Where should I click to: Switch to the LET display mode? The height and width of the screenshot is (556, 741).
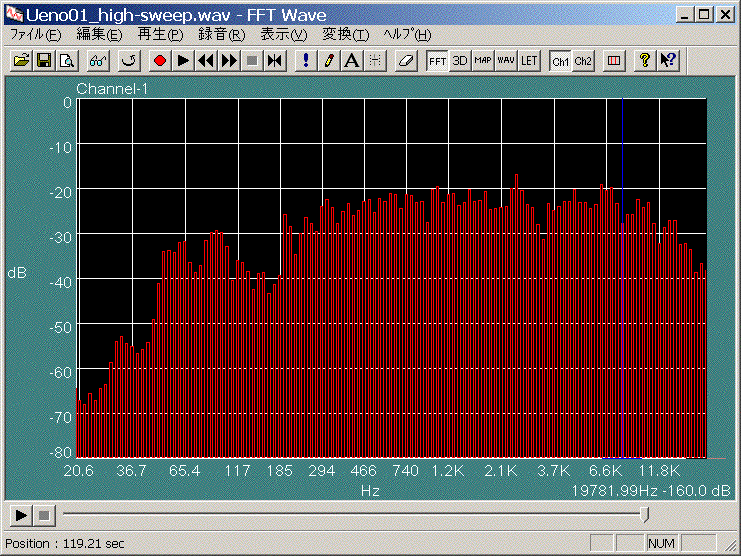529,61
